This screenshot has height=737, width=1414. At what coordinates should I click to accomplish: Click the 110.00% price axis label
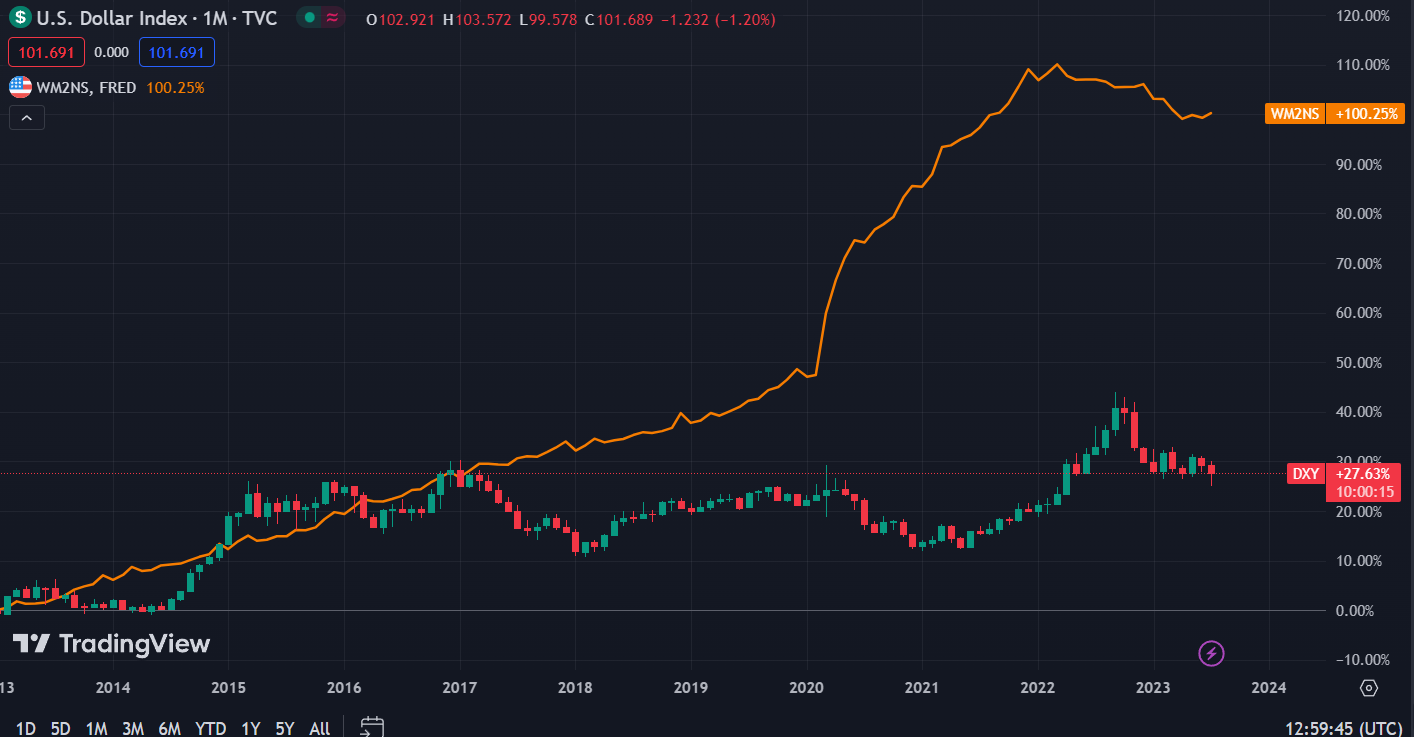pos(1362,65)
